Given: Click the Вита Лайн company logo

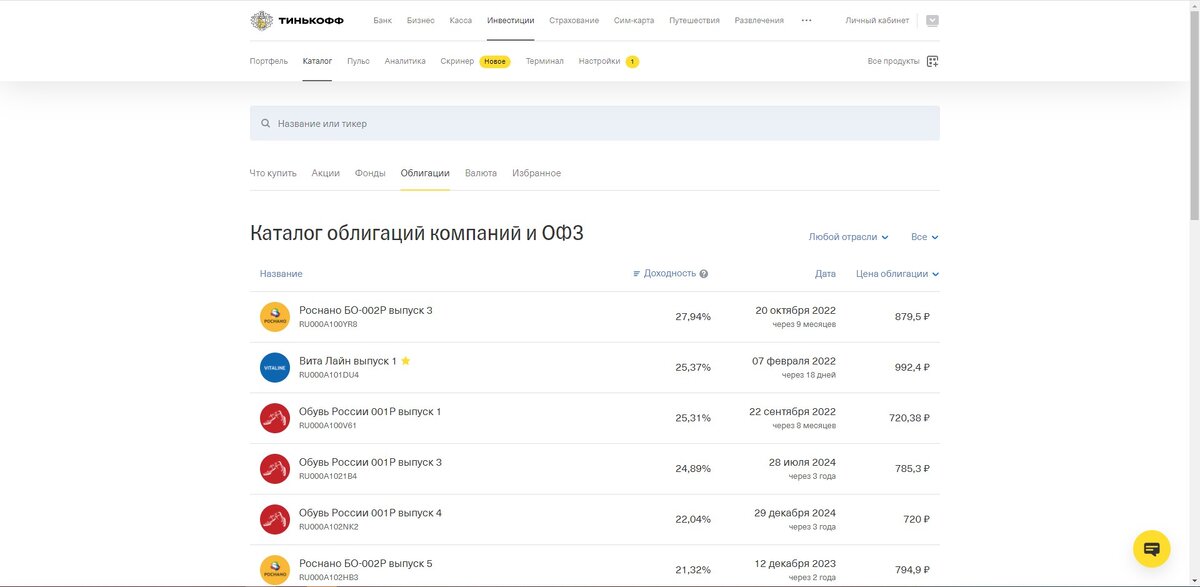Looking at the screenshot, I should 275,368.
